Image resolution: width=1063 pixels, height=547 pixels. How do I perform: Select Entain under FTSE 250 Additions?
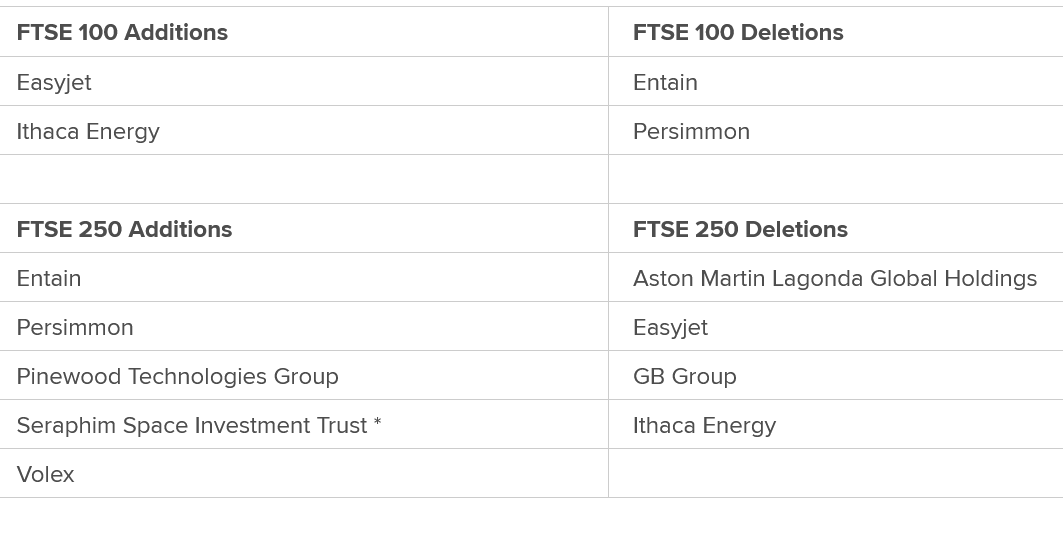point(304,277)
